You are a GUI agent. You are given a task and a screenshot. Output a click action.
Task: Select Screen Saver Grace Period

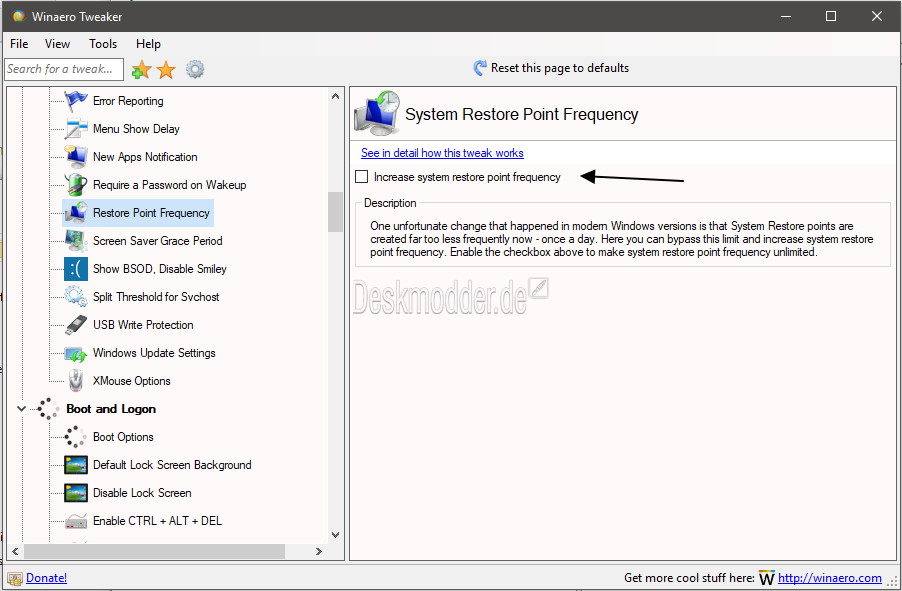coord(158,241)
